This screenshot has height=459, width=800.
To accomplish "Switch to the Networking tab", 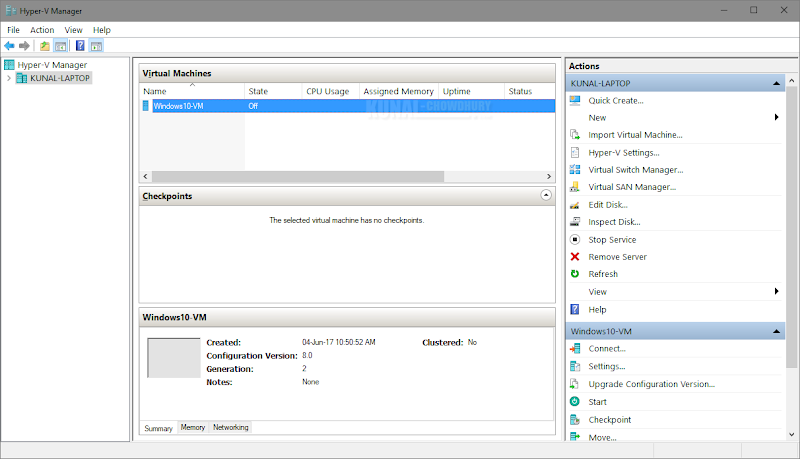I will tap(231, 427).
